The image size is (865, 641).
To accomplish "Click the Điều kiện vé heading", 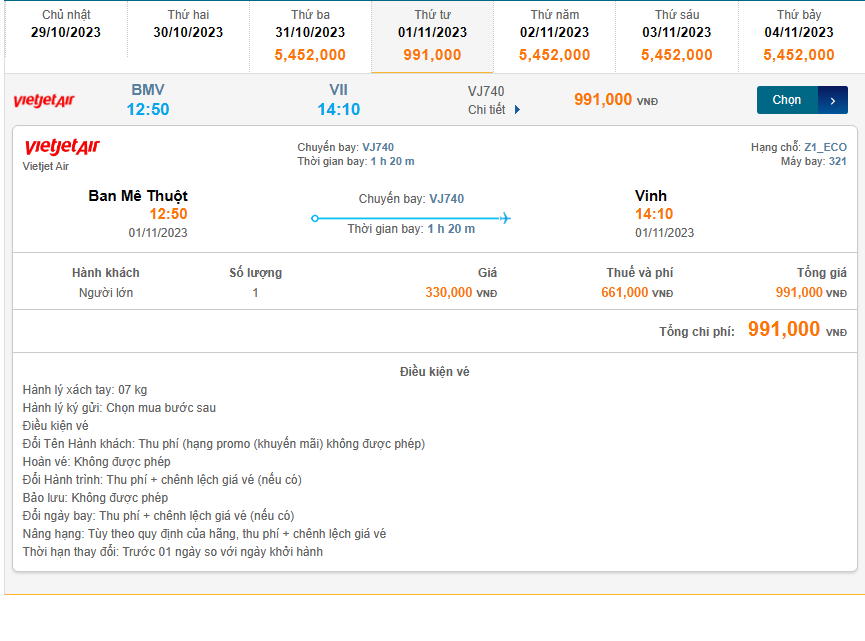I will point(434,372).
